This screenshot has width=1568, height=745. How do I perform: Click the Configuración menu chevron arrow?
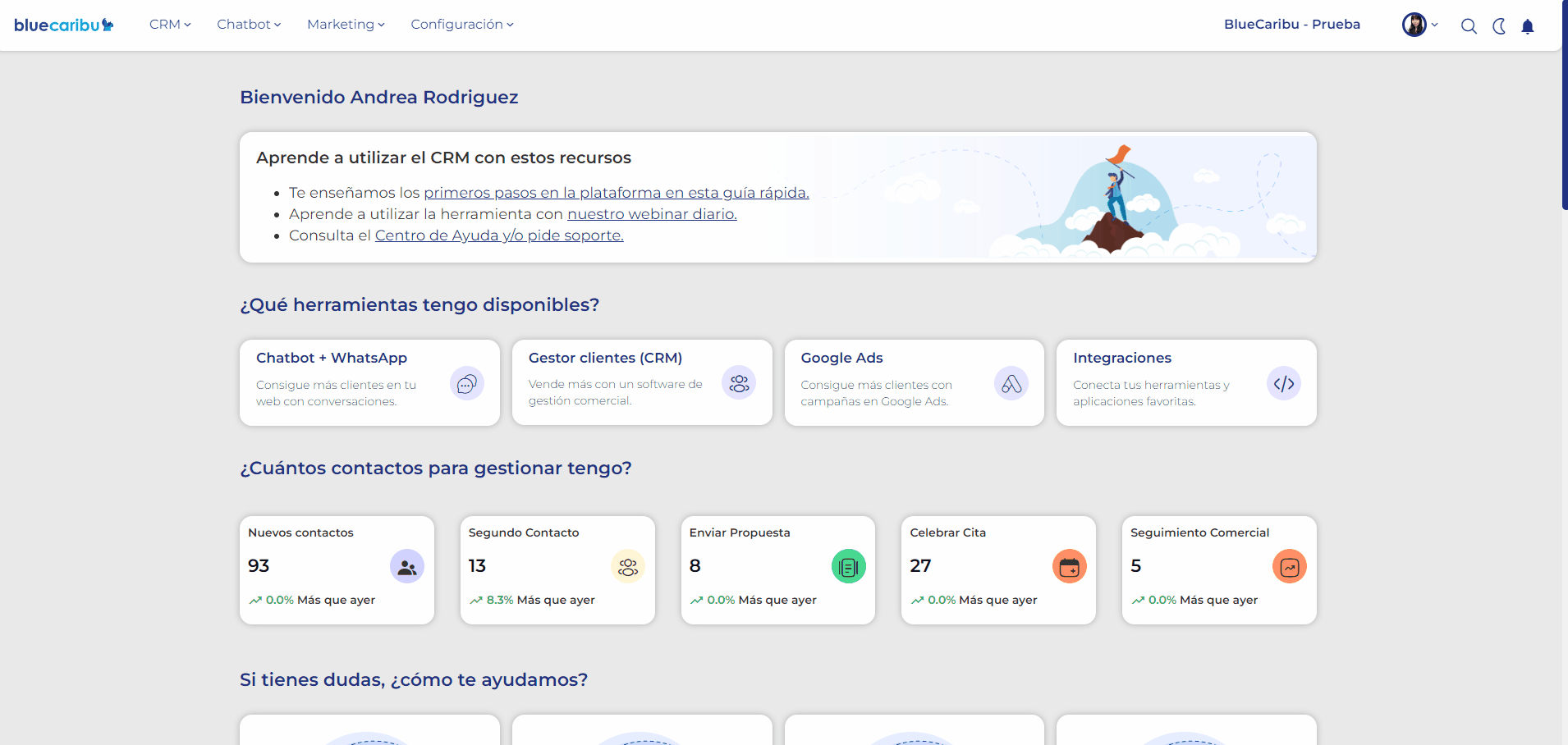pyautogui.click(x=510, y=25)
